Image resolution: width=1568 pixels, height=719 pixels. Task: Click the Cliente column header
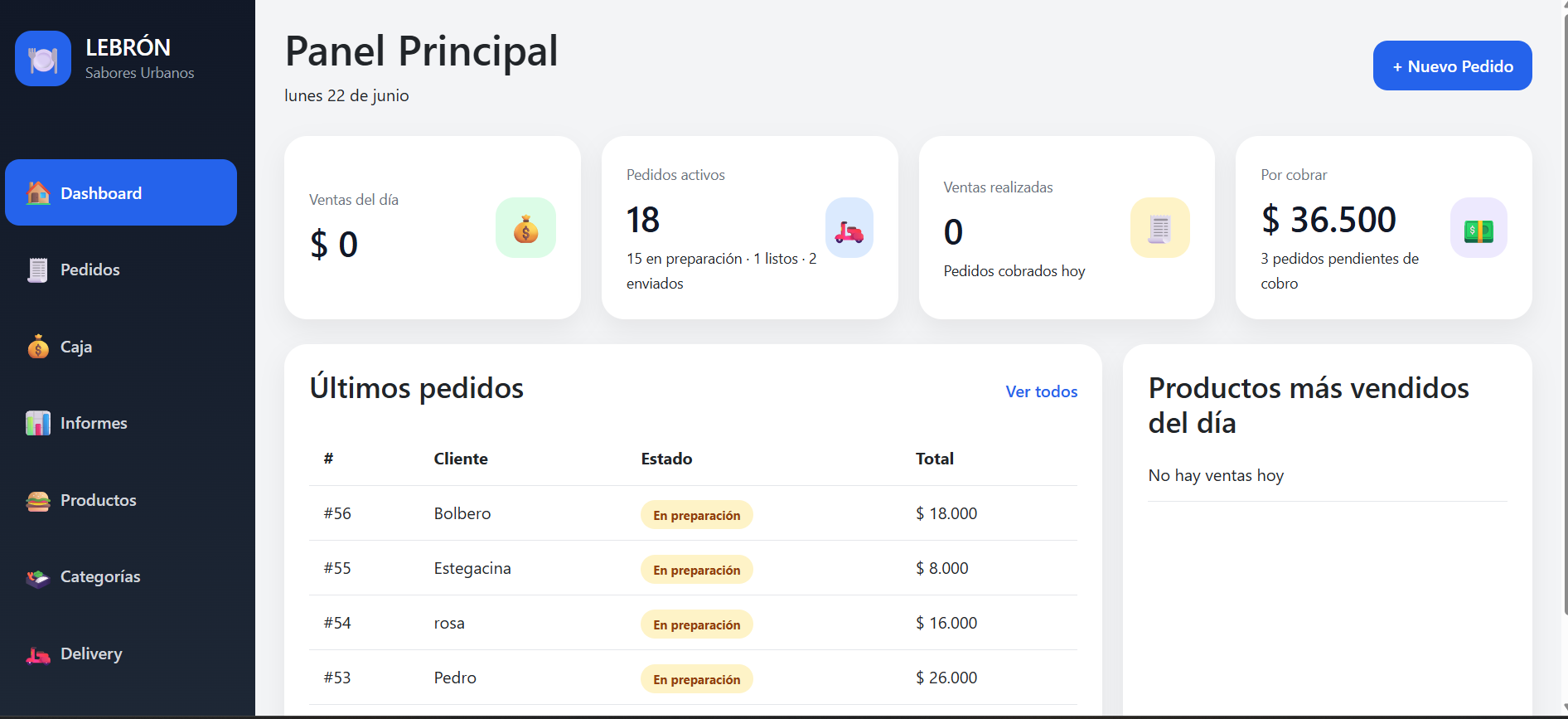click(x=461, y=459)
